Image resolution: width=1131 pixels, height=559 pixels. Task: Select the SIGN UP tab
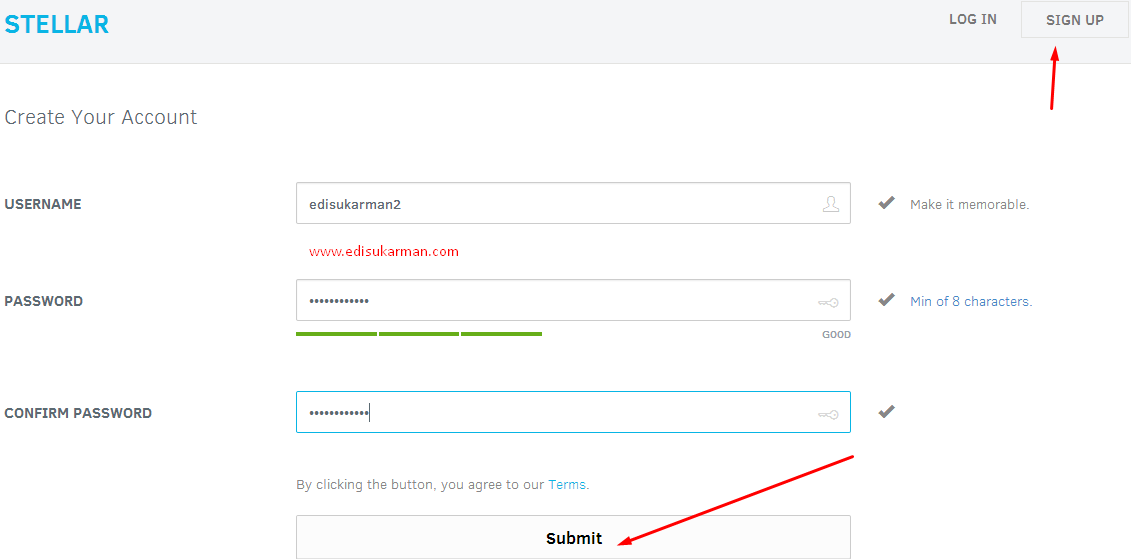1074,20
